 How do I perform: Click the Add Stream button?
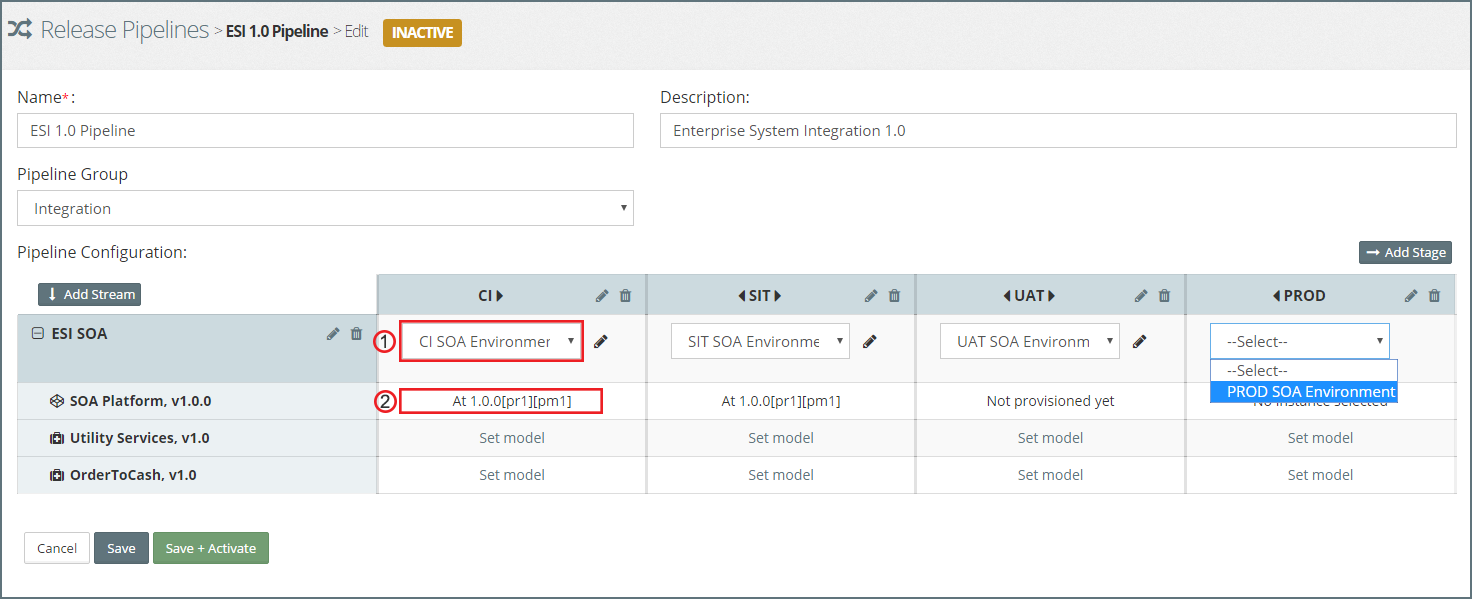pos(89,294)
